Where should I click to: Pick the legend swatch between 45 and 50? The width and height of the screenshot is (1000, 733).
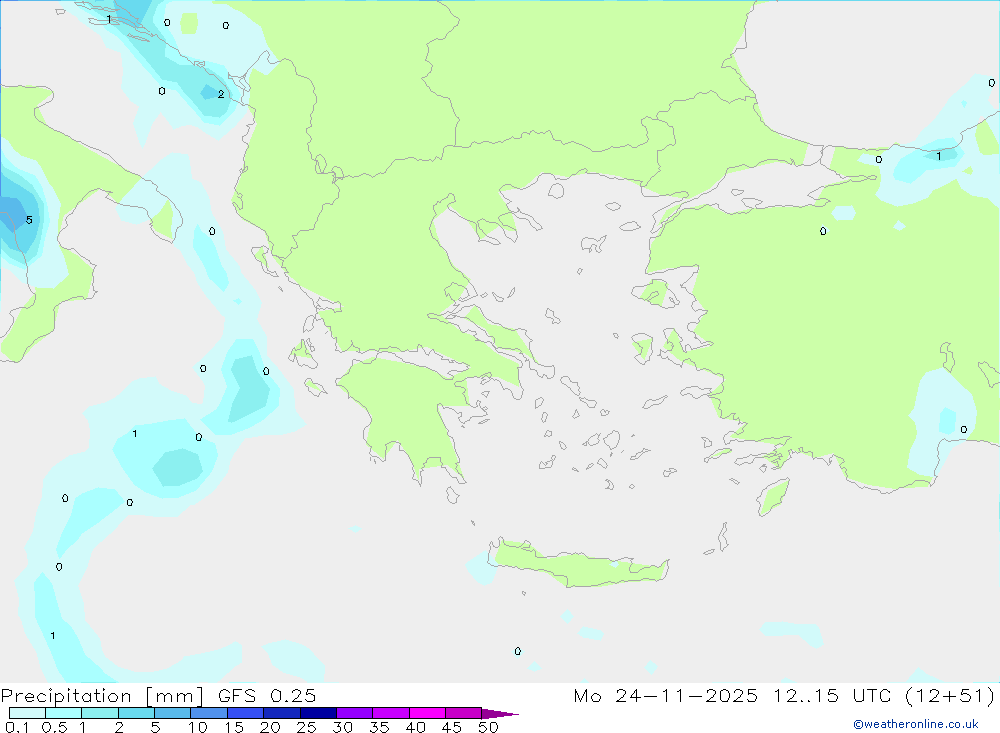[x=464, y=713]
